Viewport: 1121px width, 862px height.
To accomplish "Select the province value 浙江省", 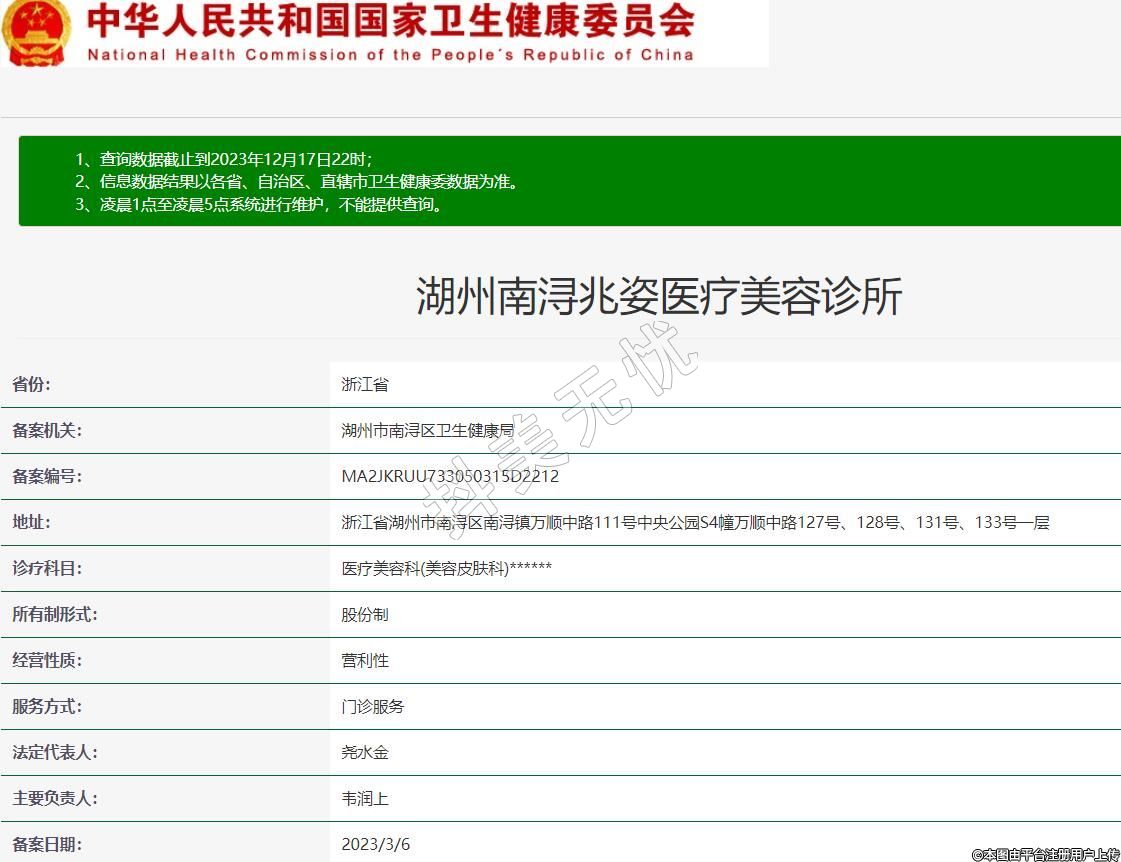I will click(364, 384).
